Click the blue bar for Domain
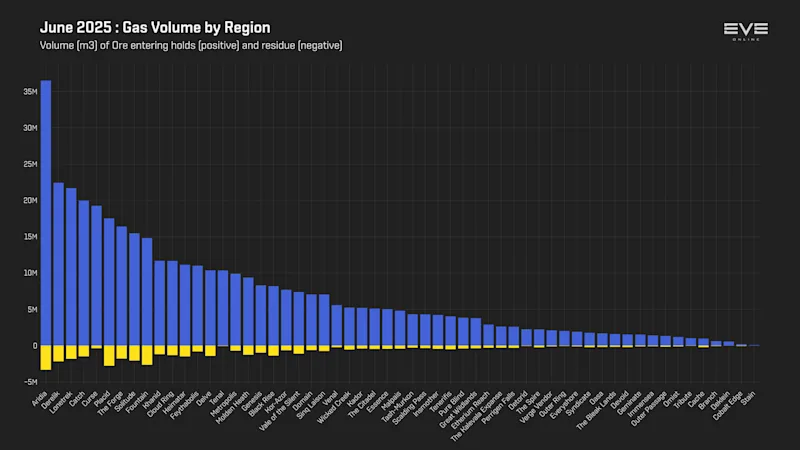 click(x=311, y=320)
